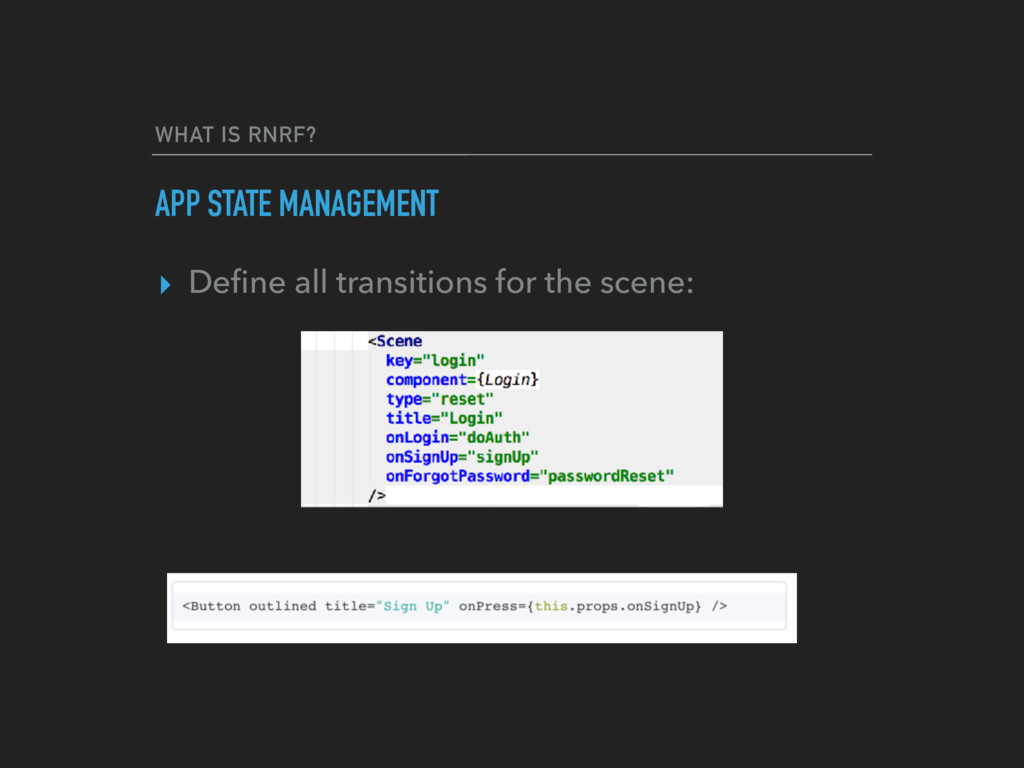
Task: Click the onForgotPassword="passwordReset" code line
Action: 530,476
